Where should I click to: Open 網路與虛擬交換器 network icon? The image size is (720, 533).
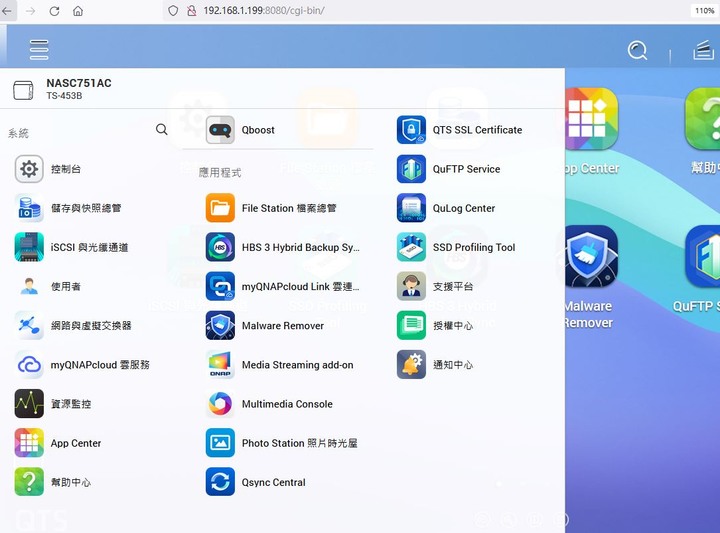coord(29,325)
